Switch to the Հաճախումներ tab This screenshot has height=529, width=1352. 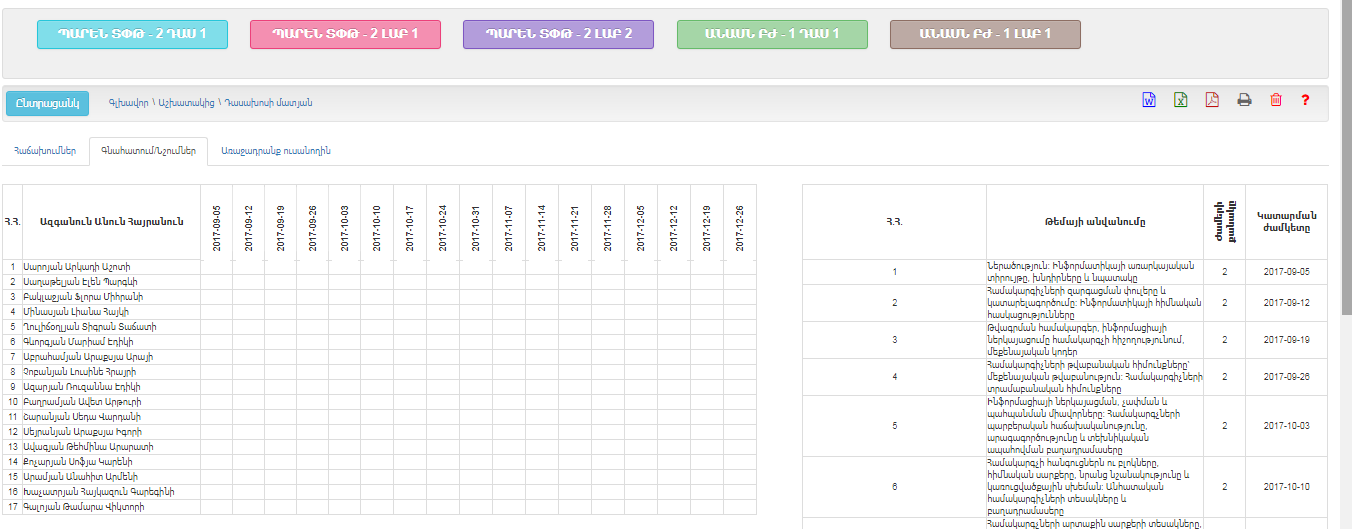click(x=45, y=151)
